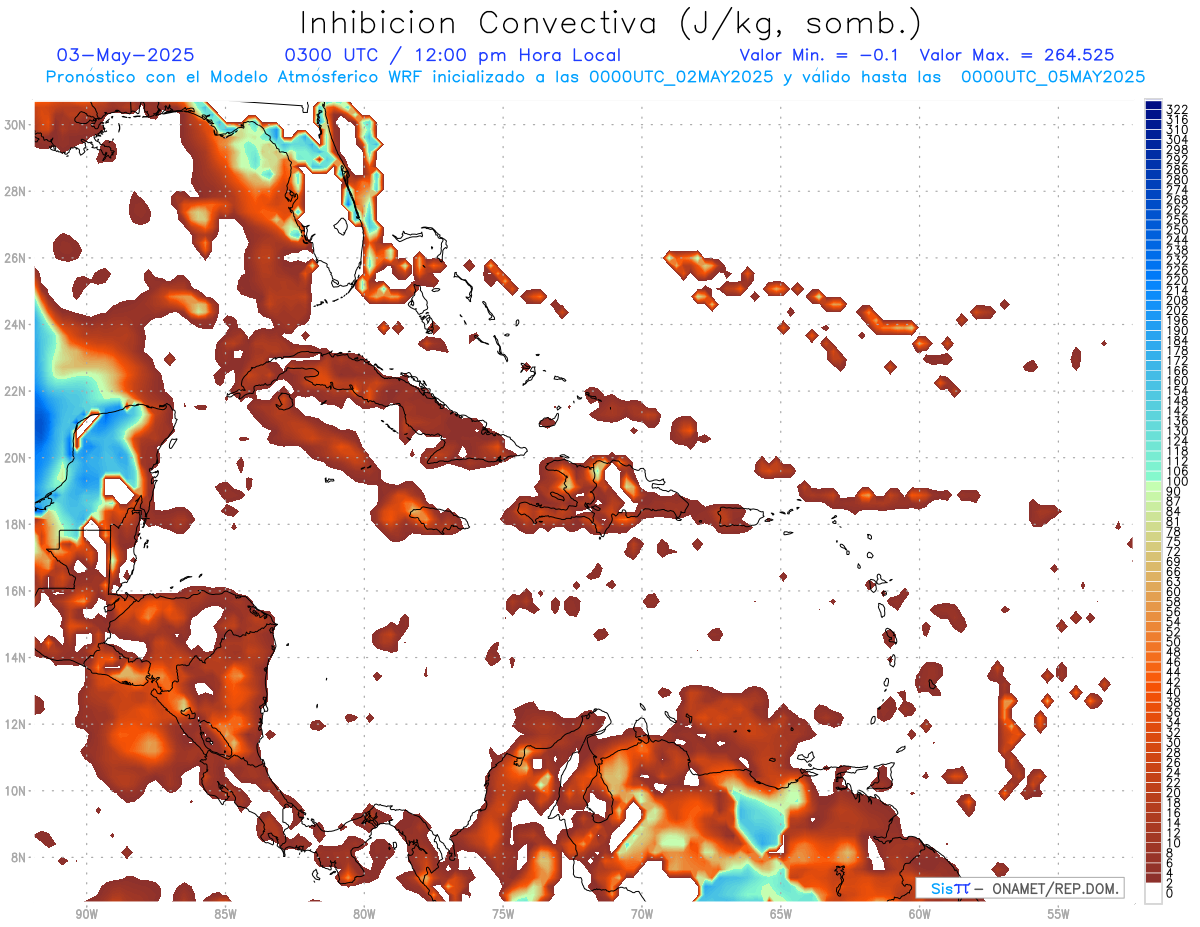Click the 8N latitude label

(x=20, y=857)
